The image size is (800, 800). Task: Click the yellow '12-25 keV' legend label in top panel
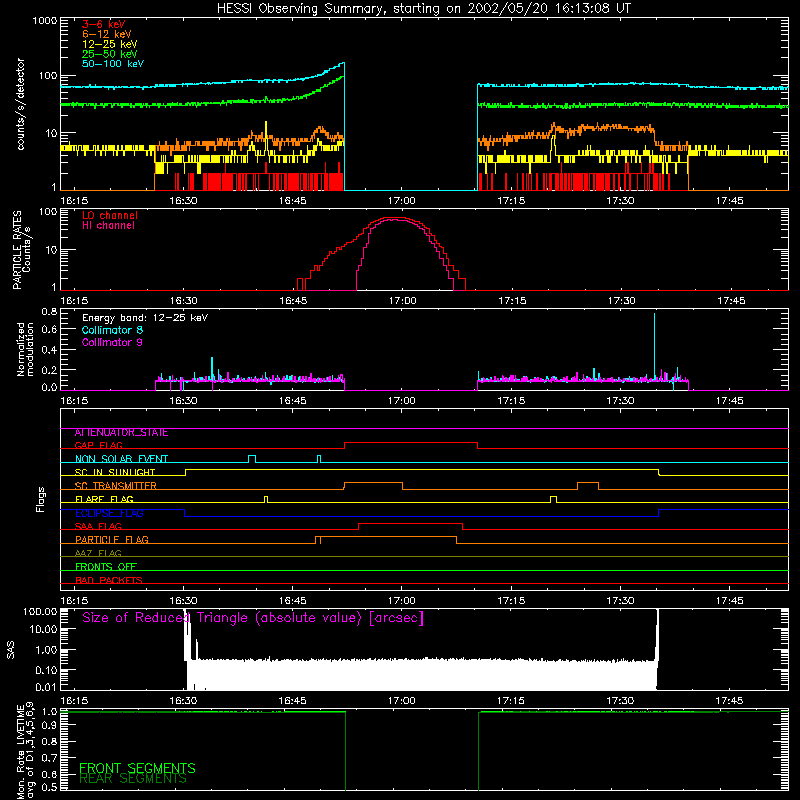coord(110,44)
